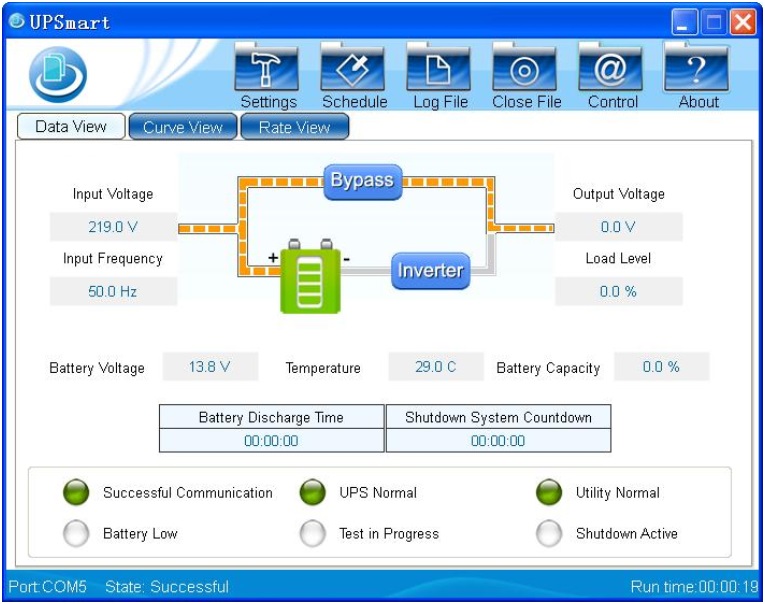Click the UPSmart logo icon
765x604 pixels.
click(58, 75)
